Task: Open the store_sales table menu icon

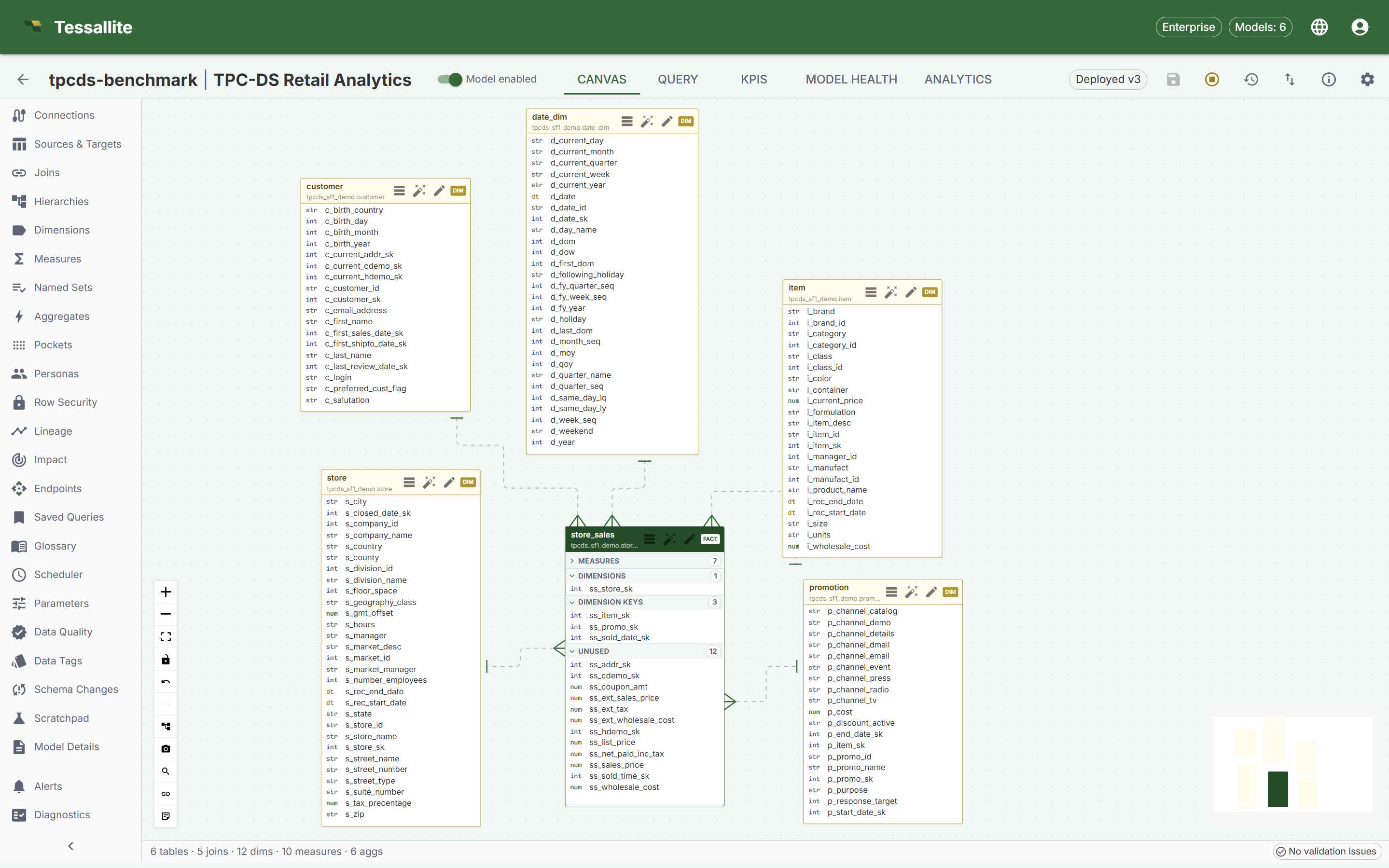Action: click(650, 539)
